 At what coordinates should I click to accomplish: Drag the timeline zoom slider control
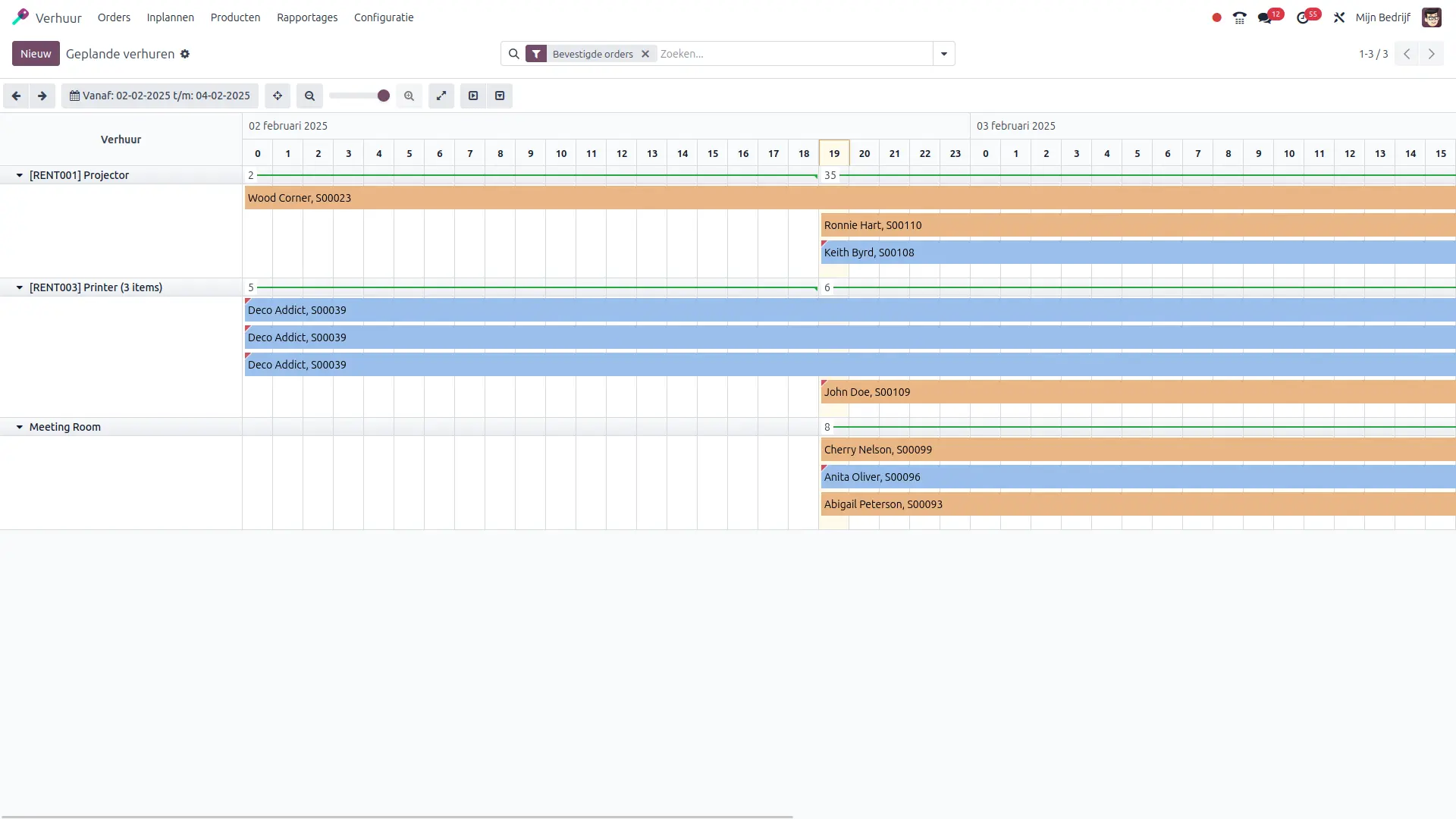click(x=383, y=95)
